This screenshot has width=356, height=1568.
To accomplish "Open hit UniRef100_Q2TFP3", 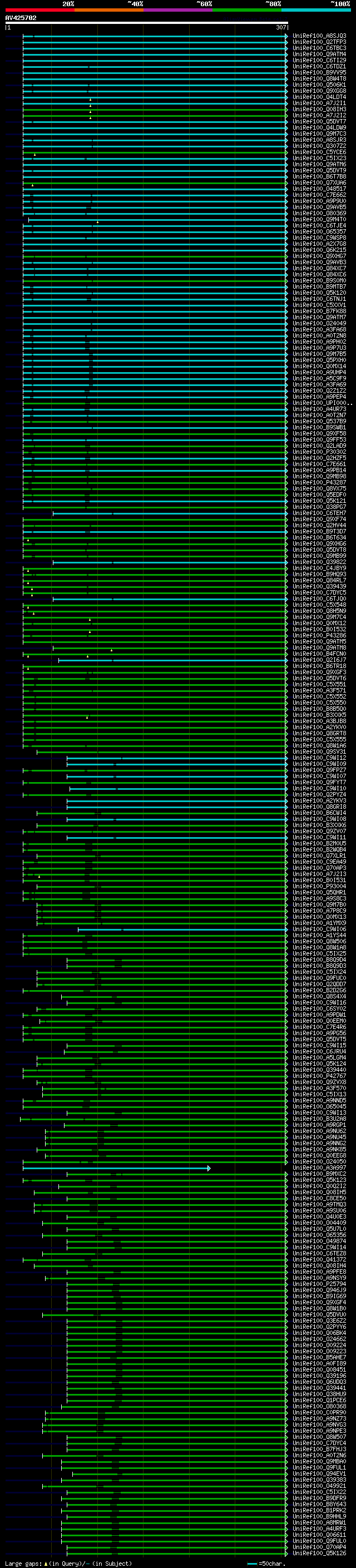I will (319, 42).
